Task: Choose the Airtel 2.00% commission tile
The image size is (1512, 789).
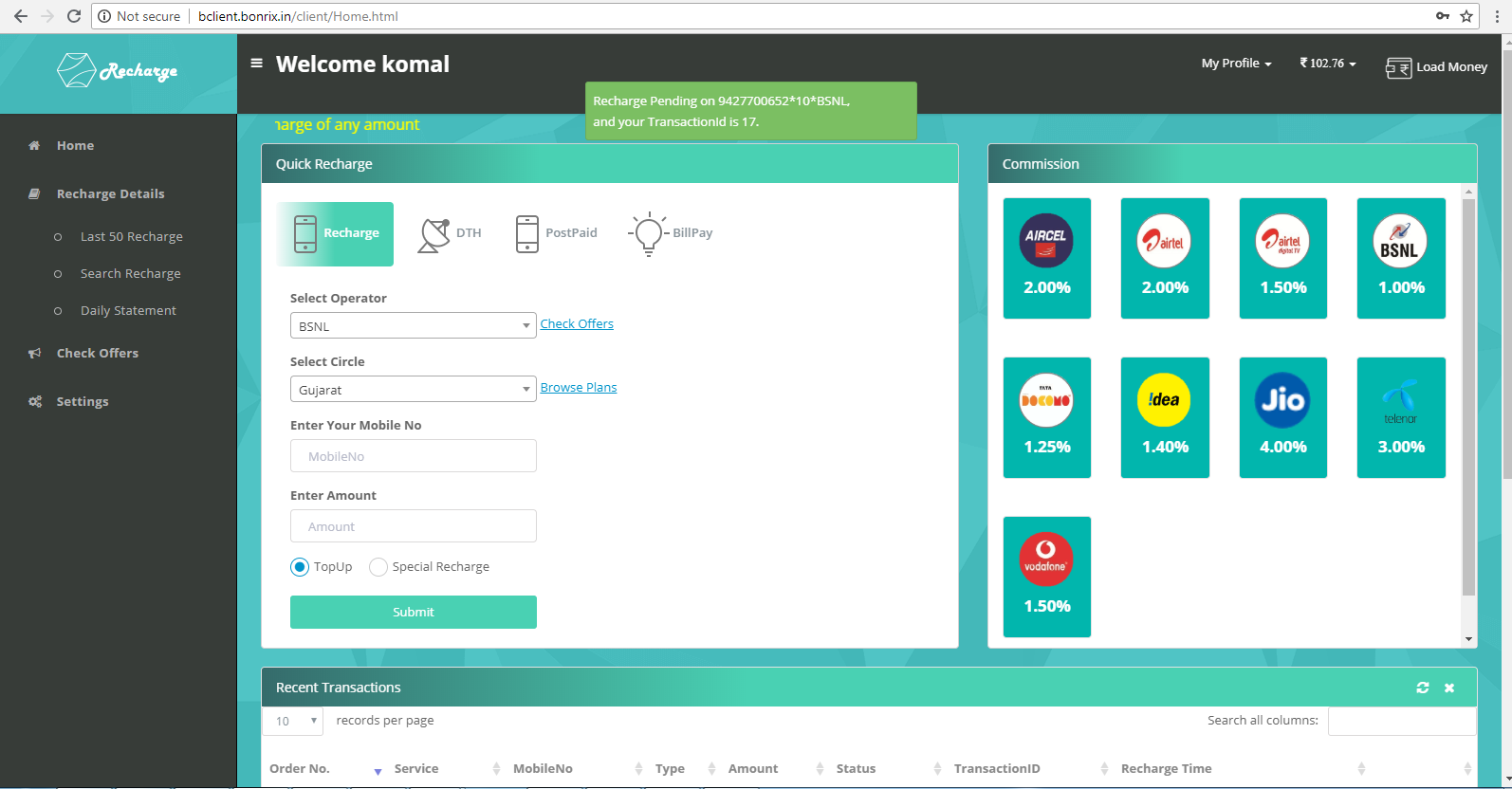Action: [x=1165, y=258]
